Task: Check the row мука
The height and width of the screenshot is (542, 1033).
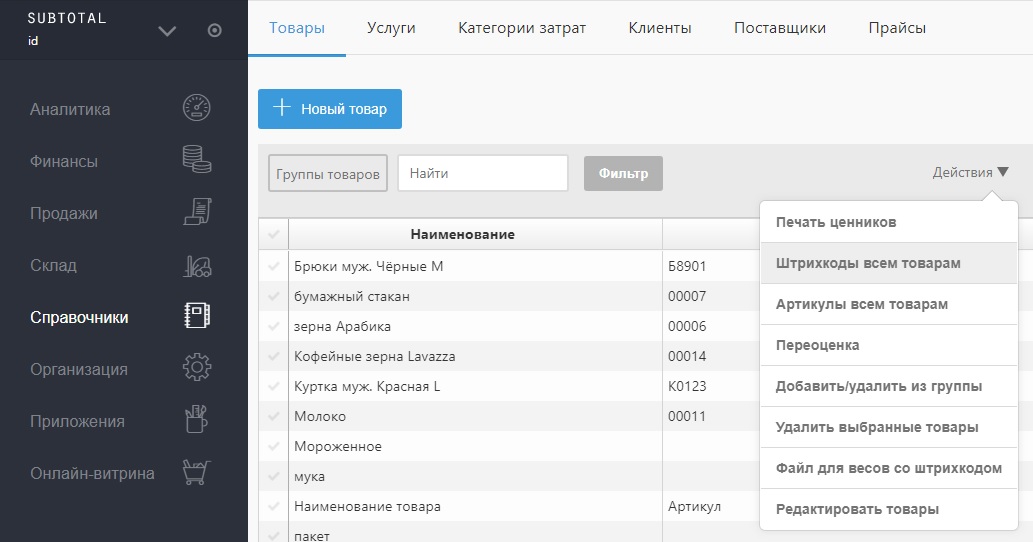Action: [273, 476]
